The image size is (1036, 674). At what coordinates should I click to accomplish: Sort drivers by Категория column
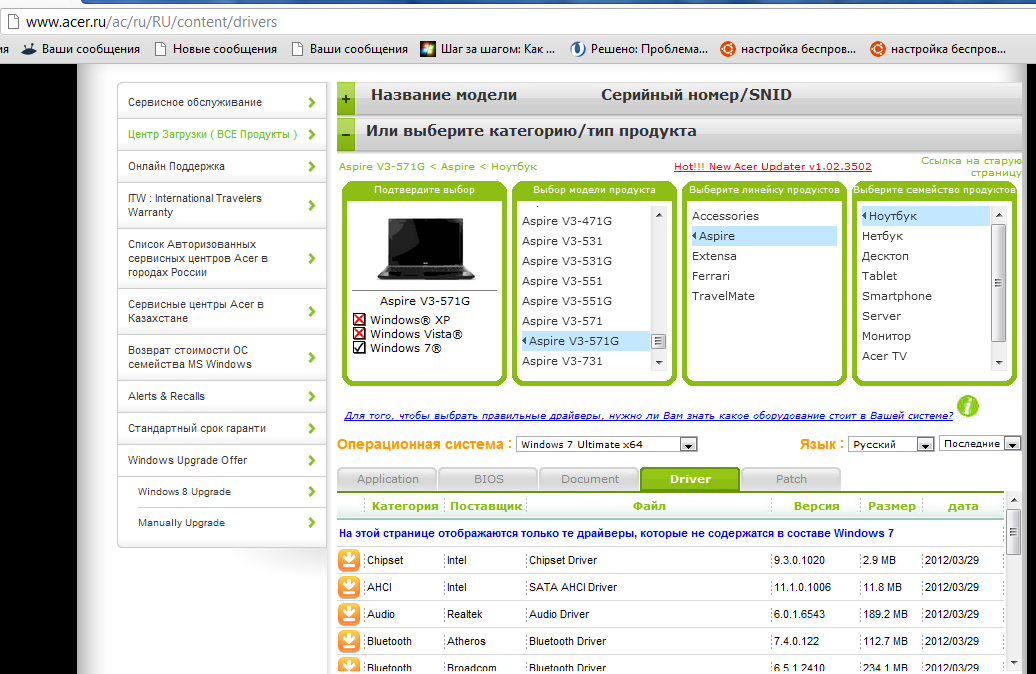405,506
